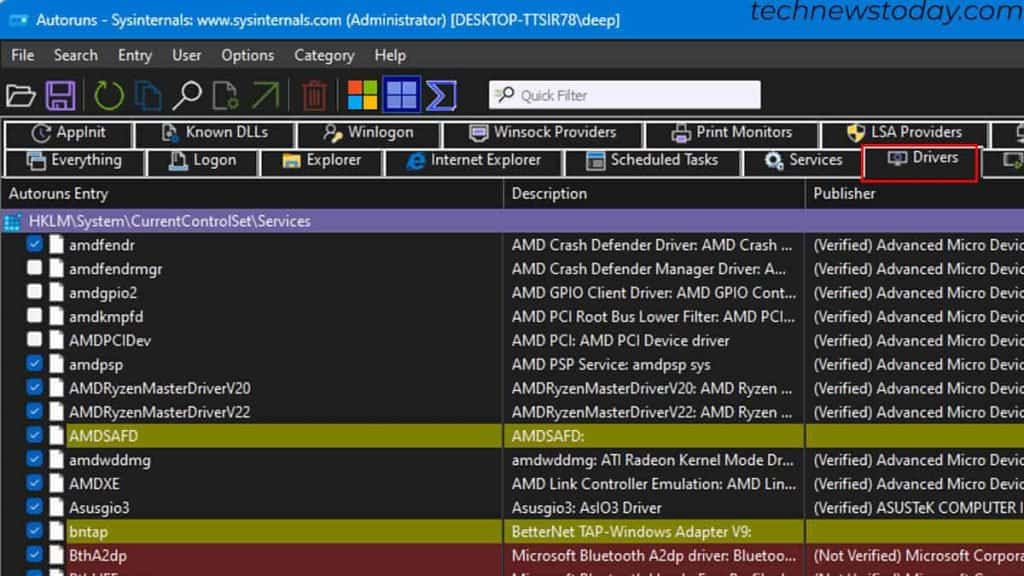Run VirusTotal scan via sigma icon
This screenshot has width=1024, height=576.
pyautogui.click(x=440, y=94)
